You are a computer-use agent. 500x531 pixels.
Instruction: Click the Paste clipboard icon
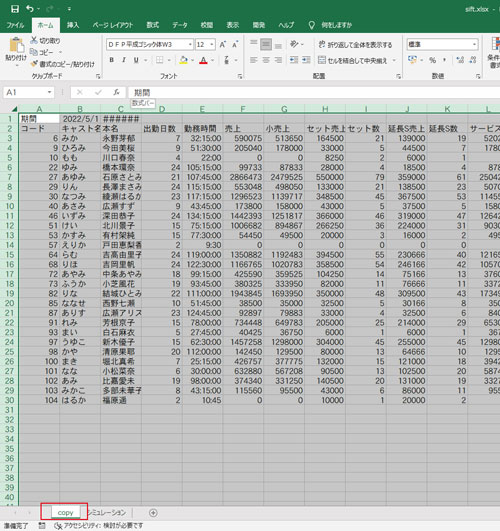tap(16, 45)
